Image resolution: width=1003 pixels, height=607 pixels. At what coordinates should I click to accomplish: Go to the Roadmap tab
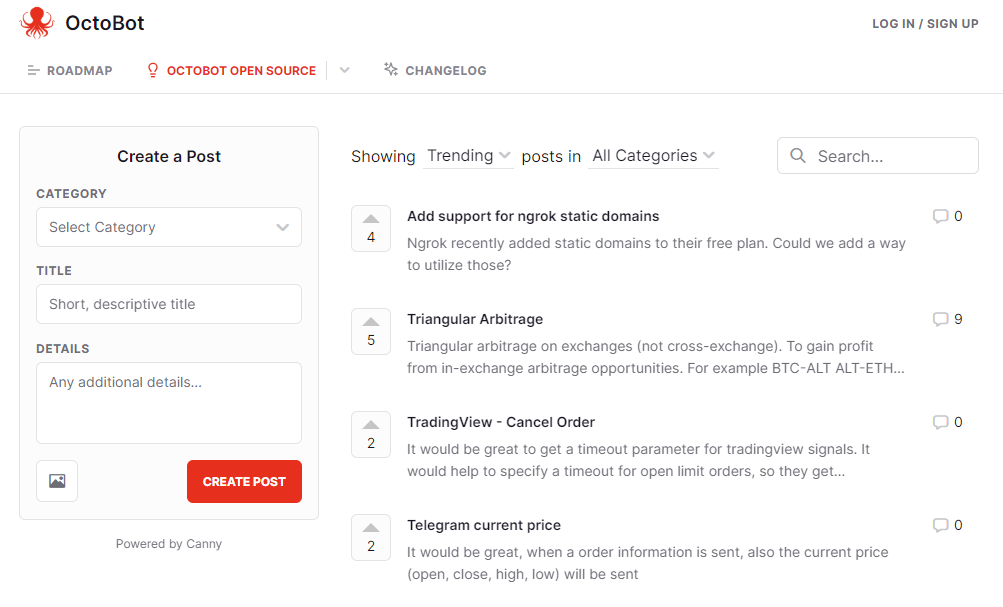point(70,70)
